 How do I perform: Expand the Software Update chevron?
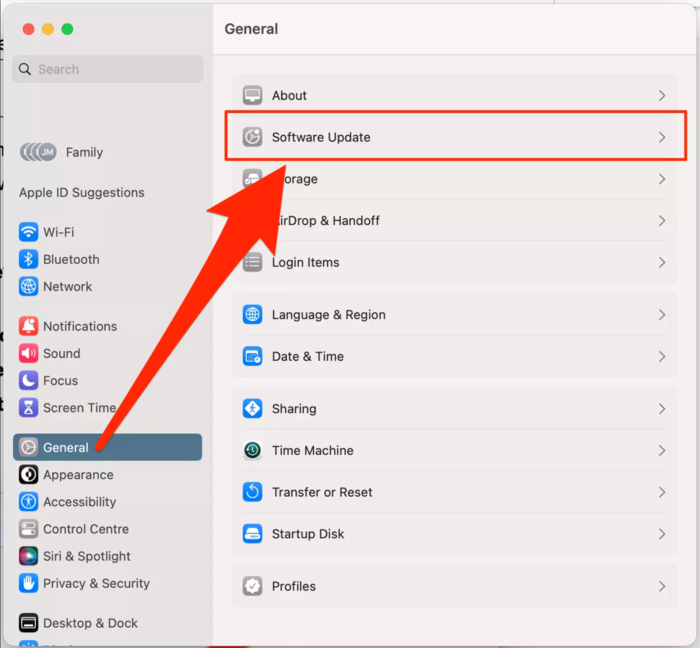point(662,137)
